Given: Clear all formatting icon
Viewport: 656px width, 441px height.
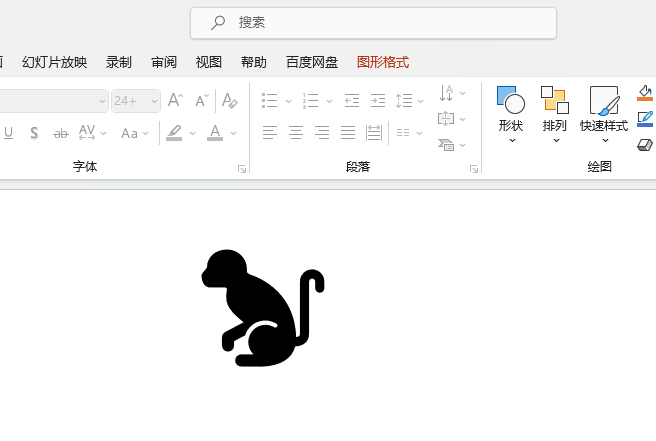Looking at the screenshot, I should click(230, 100).
